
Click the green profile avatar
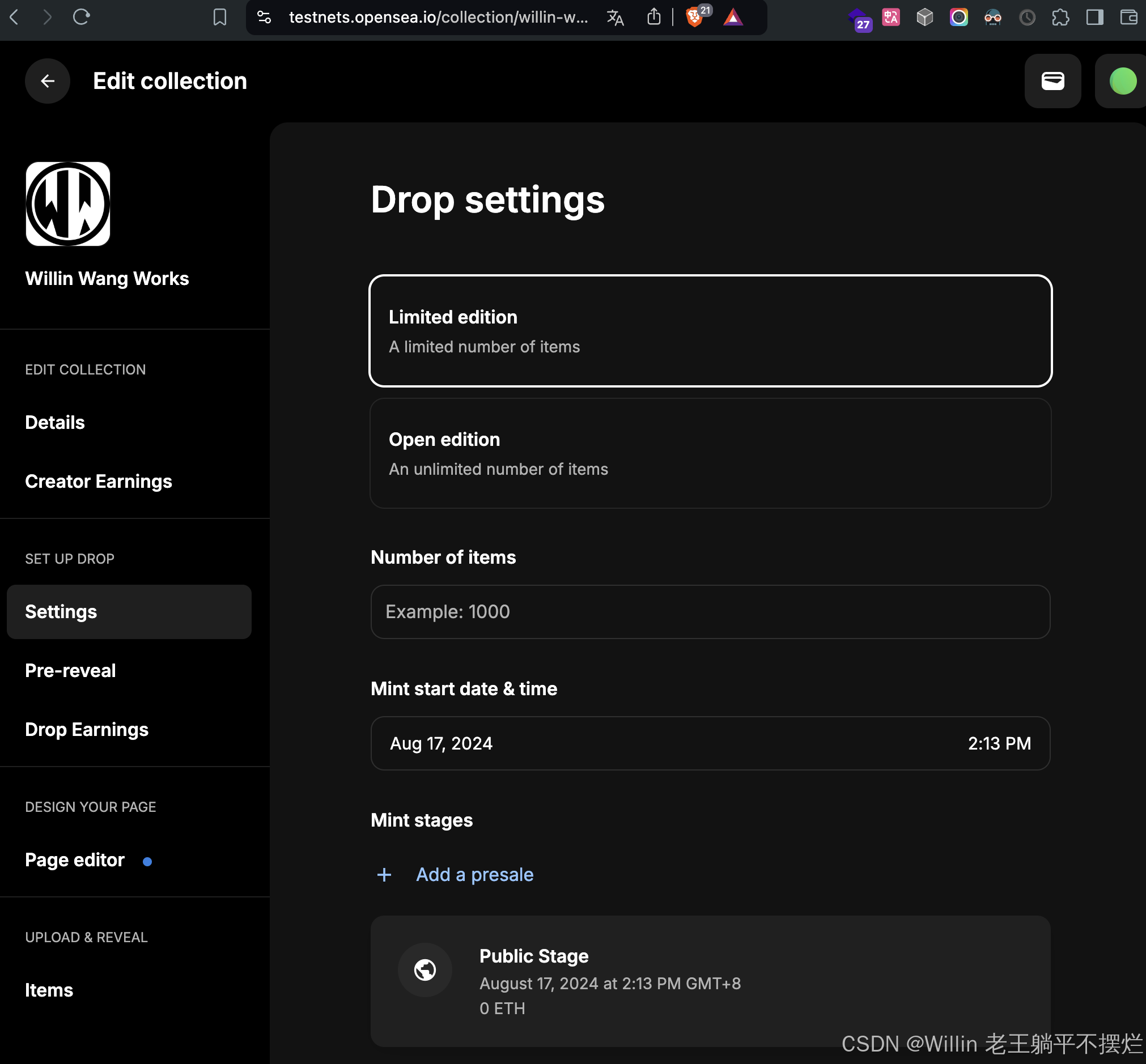coord(1122,81)
